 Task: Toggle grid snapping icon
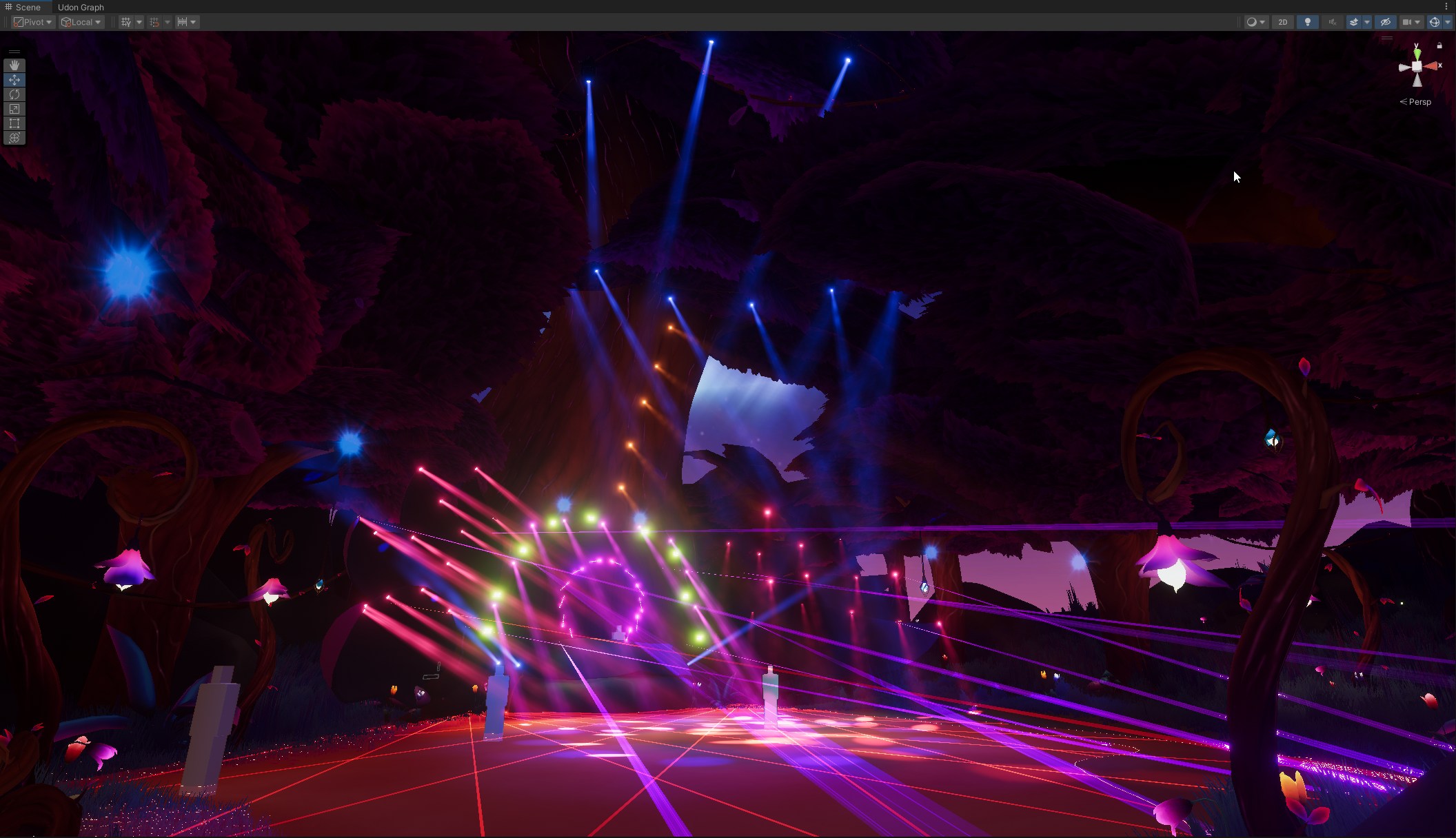154,22
